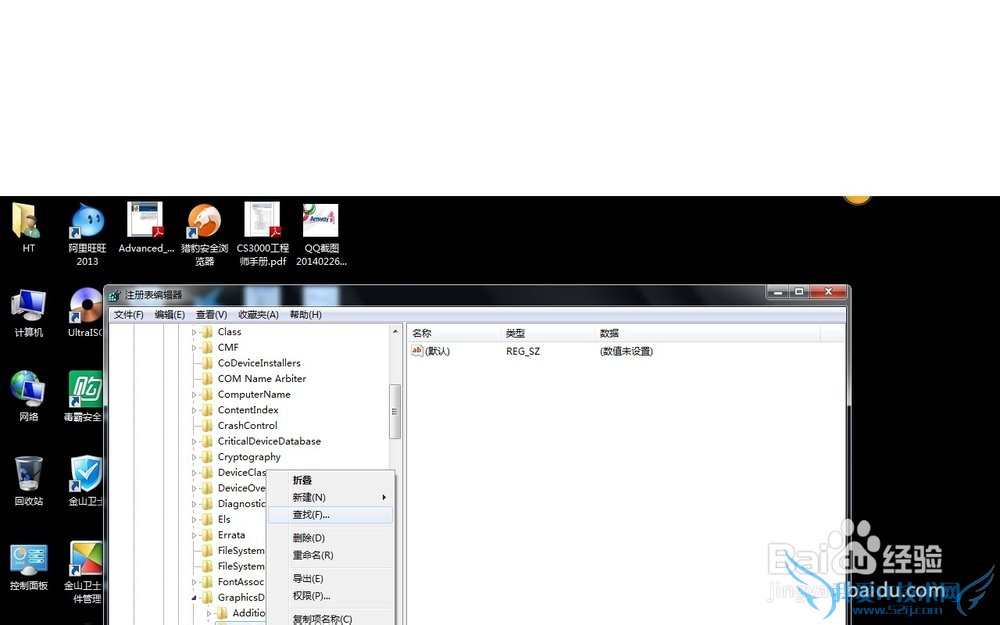The image size is (1000, 625).
Task: Launch 阿里旺旺 2013 desktop shortcut
Action: [x=87, y=233]
